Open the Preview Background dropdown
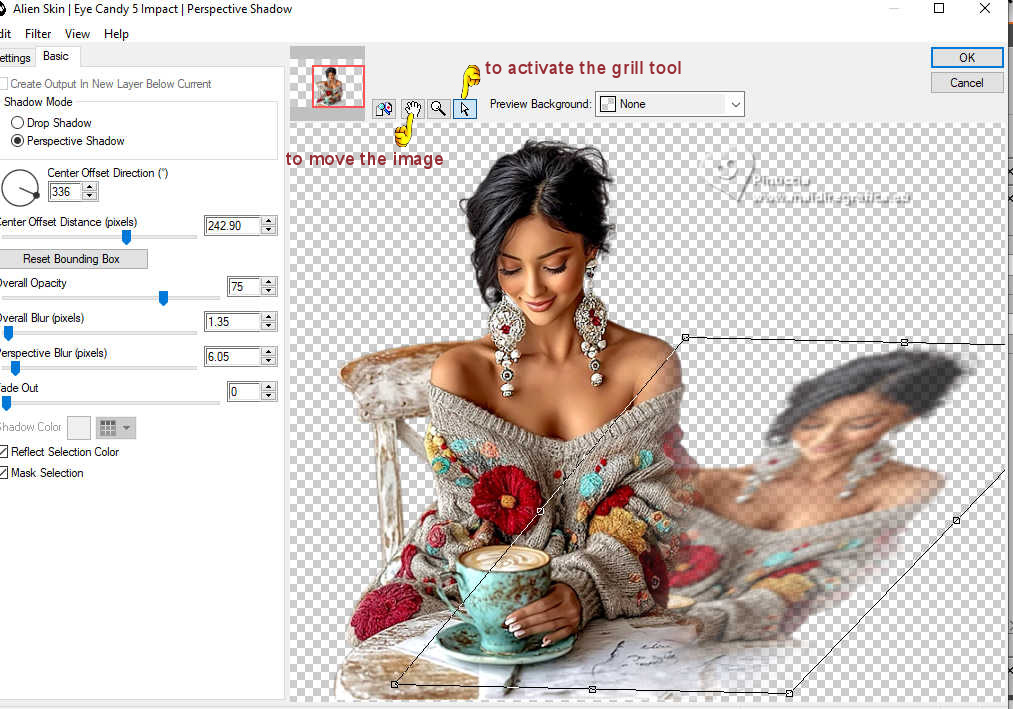This screenshot has width=1013, height=709. (x=669, y=104)
